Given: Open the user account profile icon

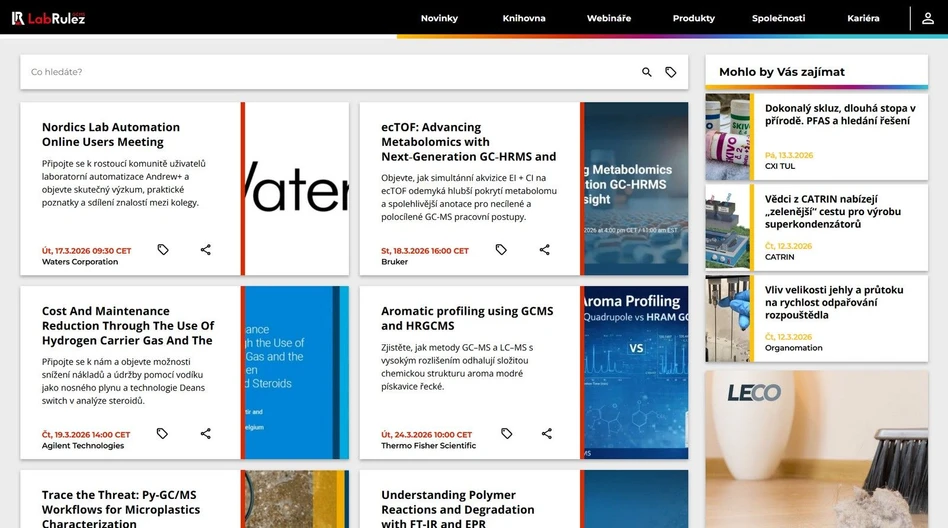Looking at the screenshot, I should [x=927, y=18].
